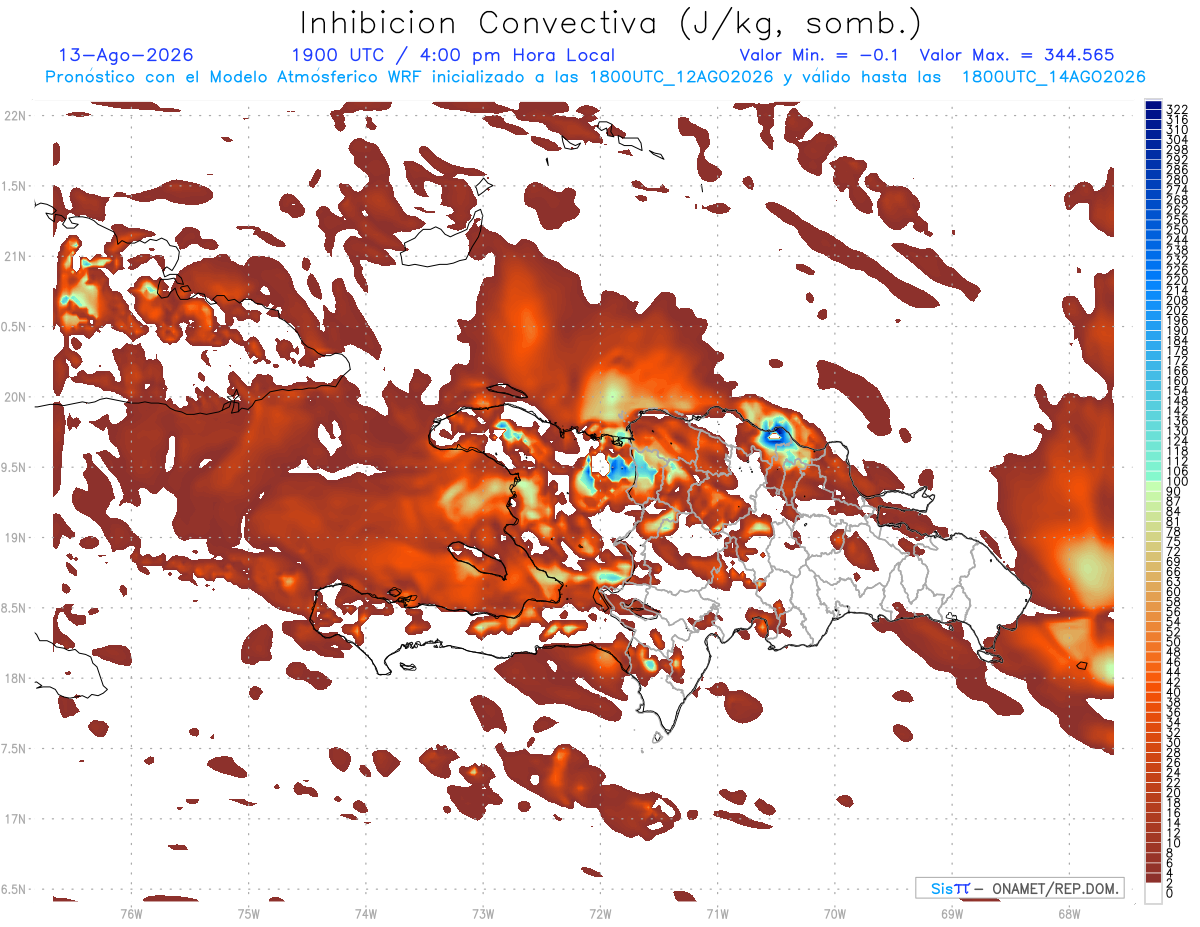1200x927 pixels.
Task: Click the '1800UTC_14AGO2026' valid-until time
Action: (x=1053, y=77)
